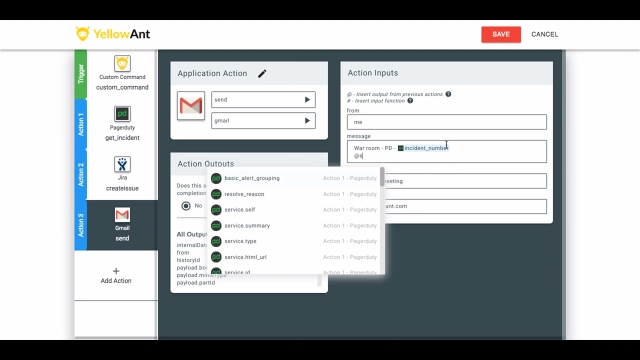This screenshot has width=640, height=360.
Task: Expand the gmail dropdown arrow
Action: pos(307,121)
